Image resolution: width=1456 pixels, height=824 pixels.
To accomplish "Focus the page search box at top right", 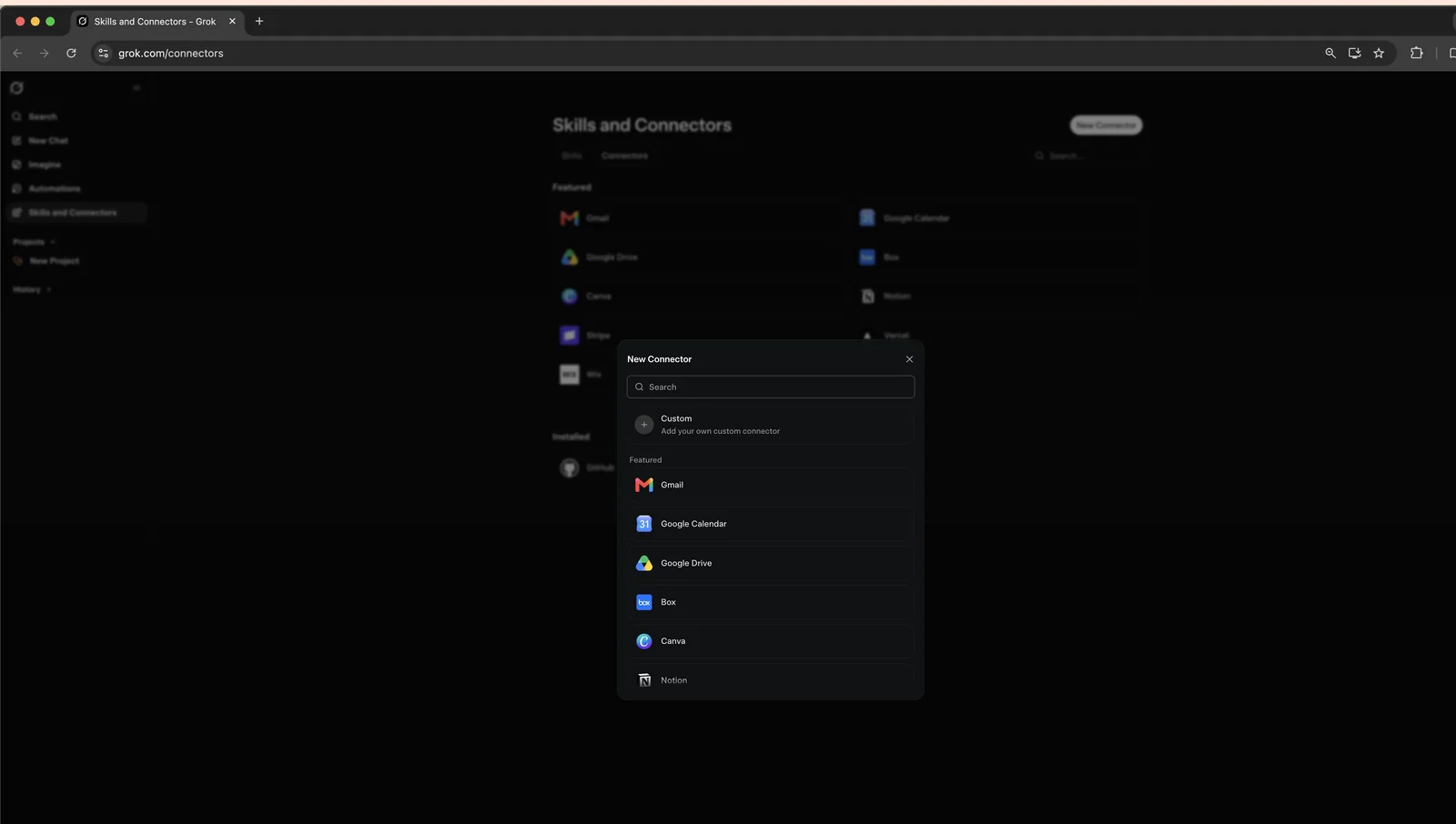I will [1086, 156].
